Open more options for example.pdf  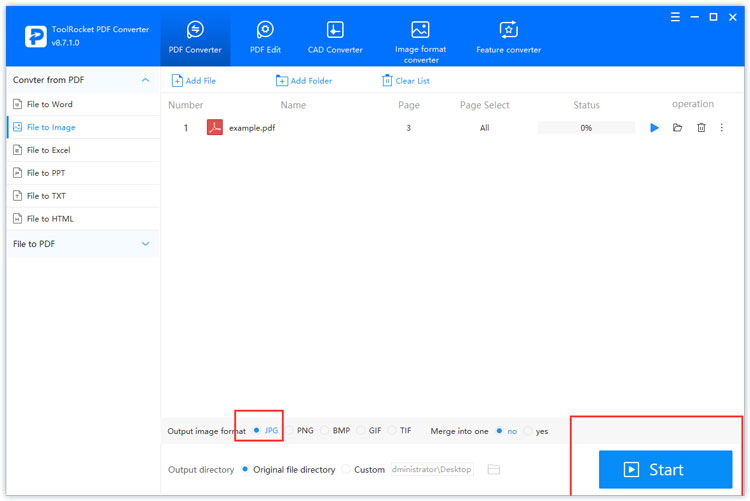click(722, 128)
